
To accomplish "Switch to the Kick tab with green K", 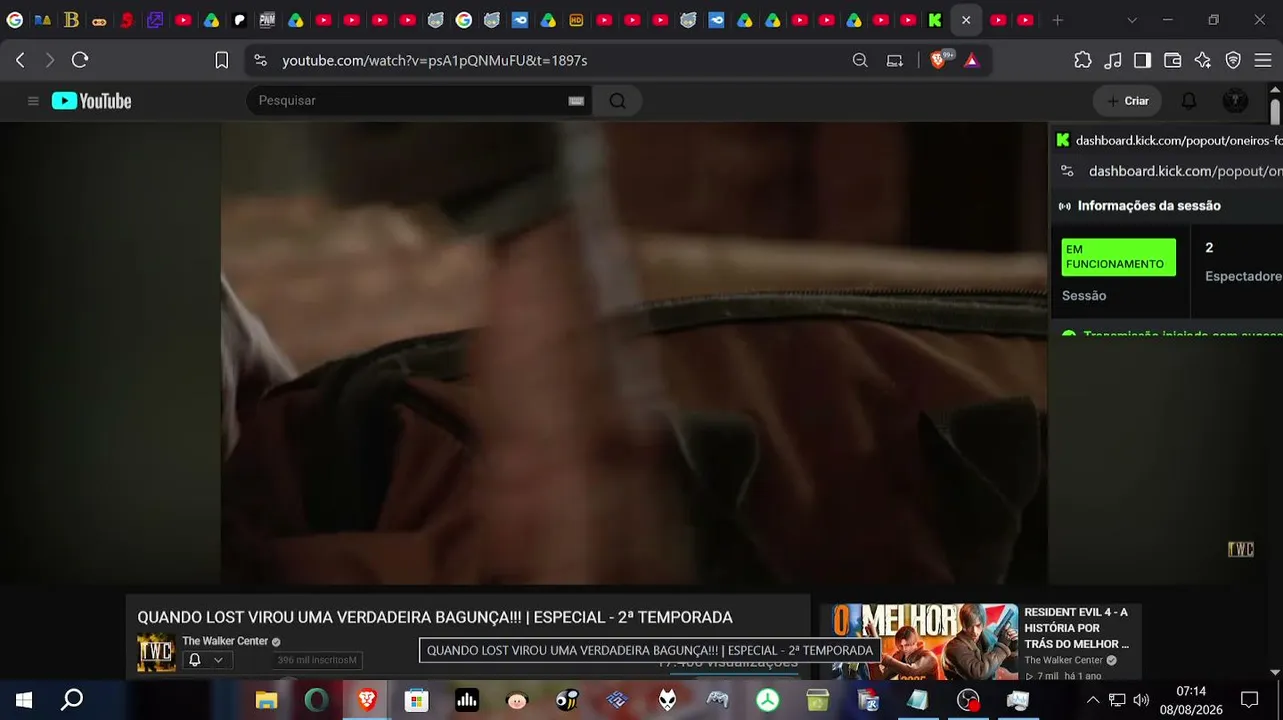I will click(935, 20).
